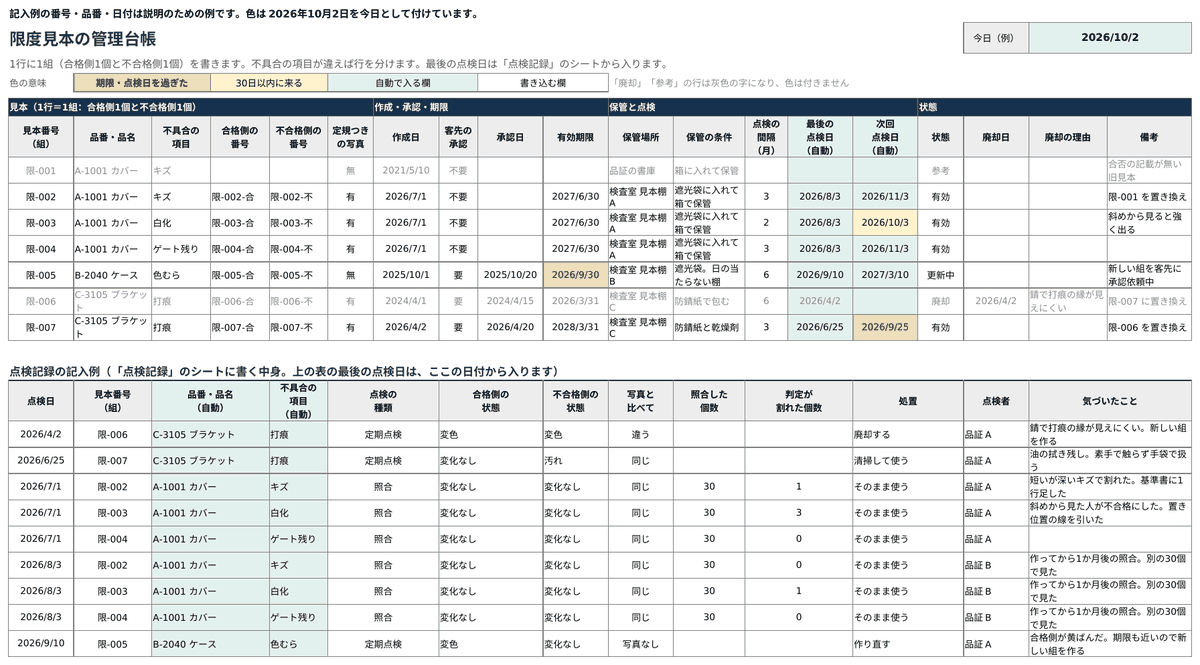Select the status cell 参考
This screenshot has height=665, width=1200.
pyautogui.click(x=941, y=170)
